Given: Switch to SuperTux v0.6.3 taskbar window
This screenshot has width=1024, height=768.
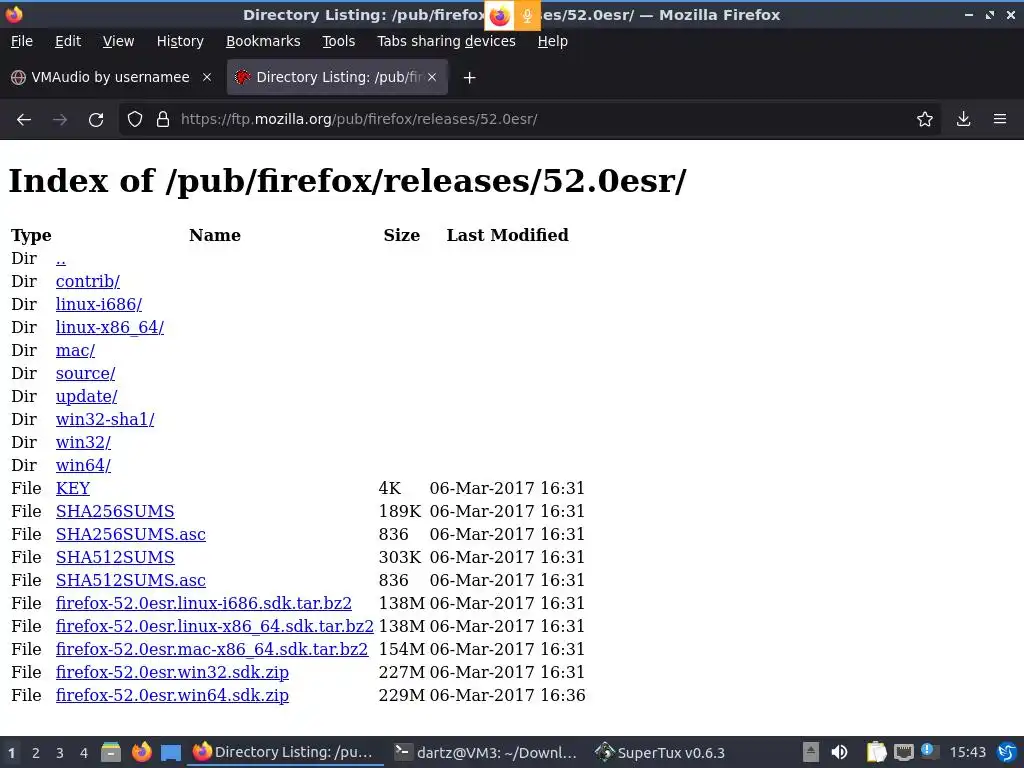Looking at the screenshot, I should pyautogui.click(x=660, y=752).
